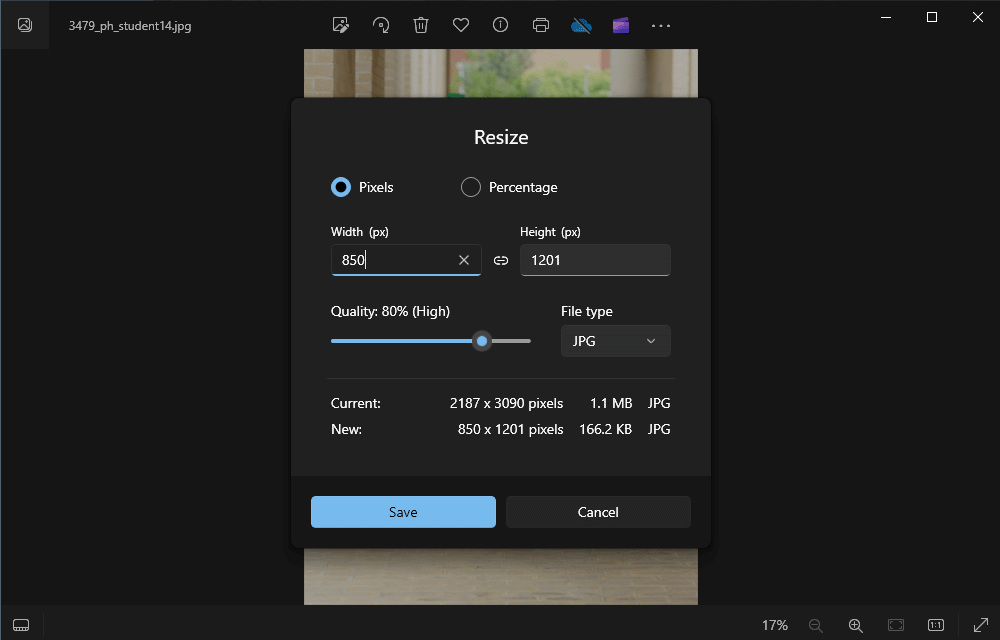Click the Delete trash can icon
The image size is (1000, 640).
point(421,25)
